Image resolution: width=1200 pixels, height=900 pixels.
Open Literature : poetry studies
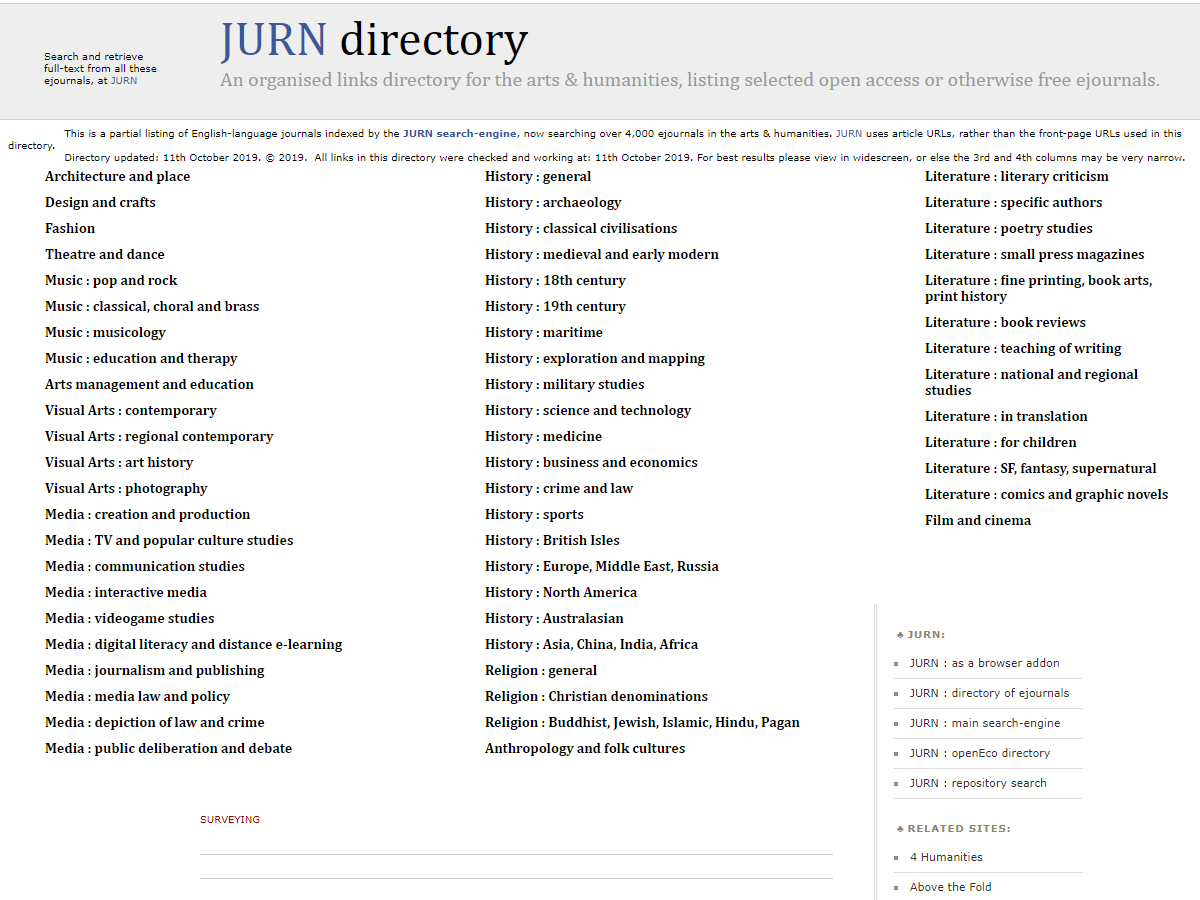coord(1009,228)
